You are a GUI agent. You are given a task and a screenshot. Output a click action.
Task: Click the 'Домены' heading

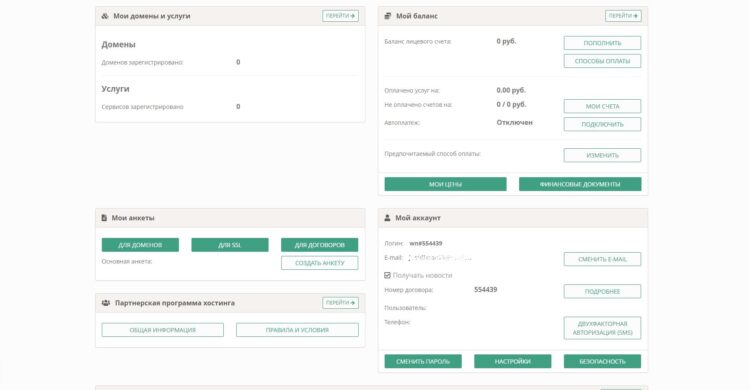point(119,45)
